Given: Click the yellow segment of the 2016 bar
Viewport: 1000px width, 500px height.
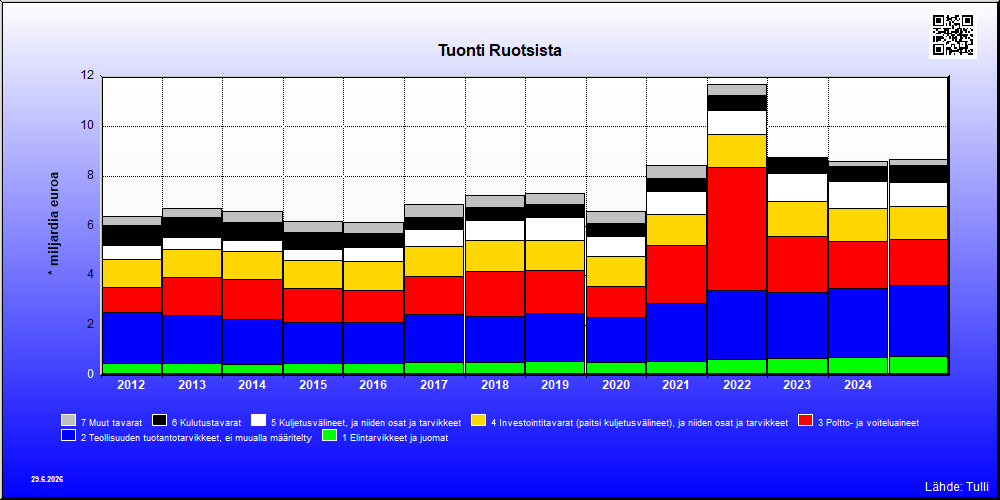Looking at the screenshot, I should 374,276.
